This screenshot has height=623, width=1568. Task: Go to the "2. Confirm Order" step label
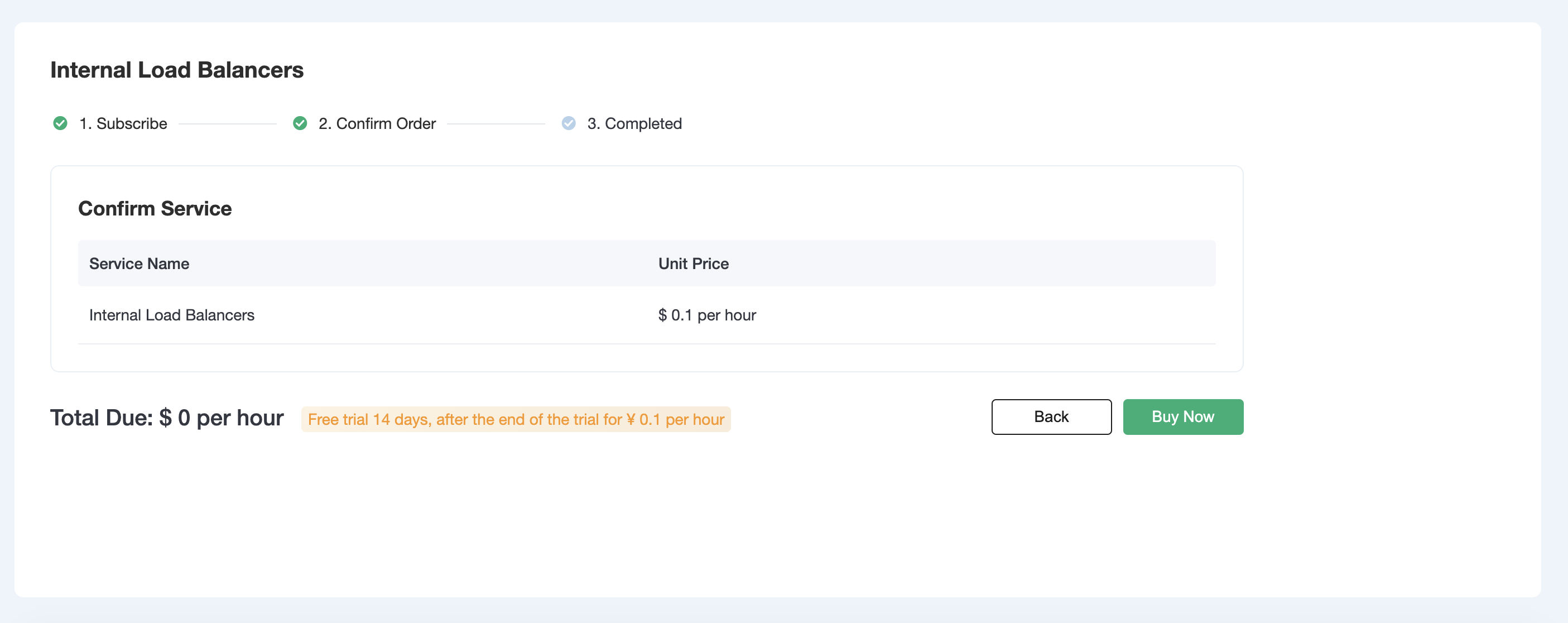pyautogui.click(x=377, y=123)
